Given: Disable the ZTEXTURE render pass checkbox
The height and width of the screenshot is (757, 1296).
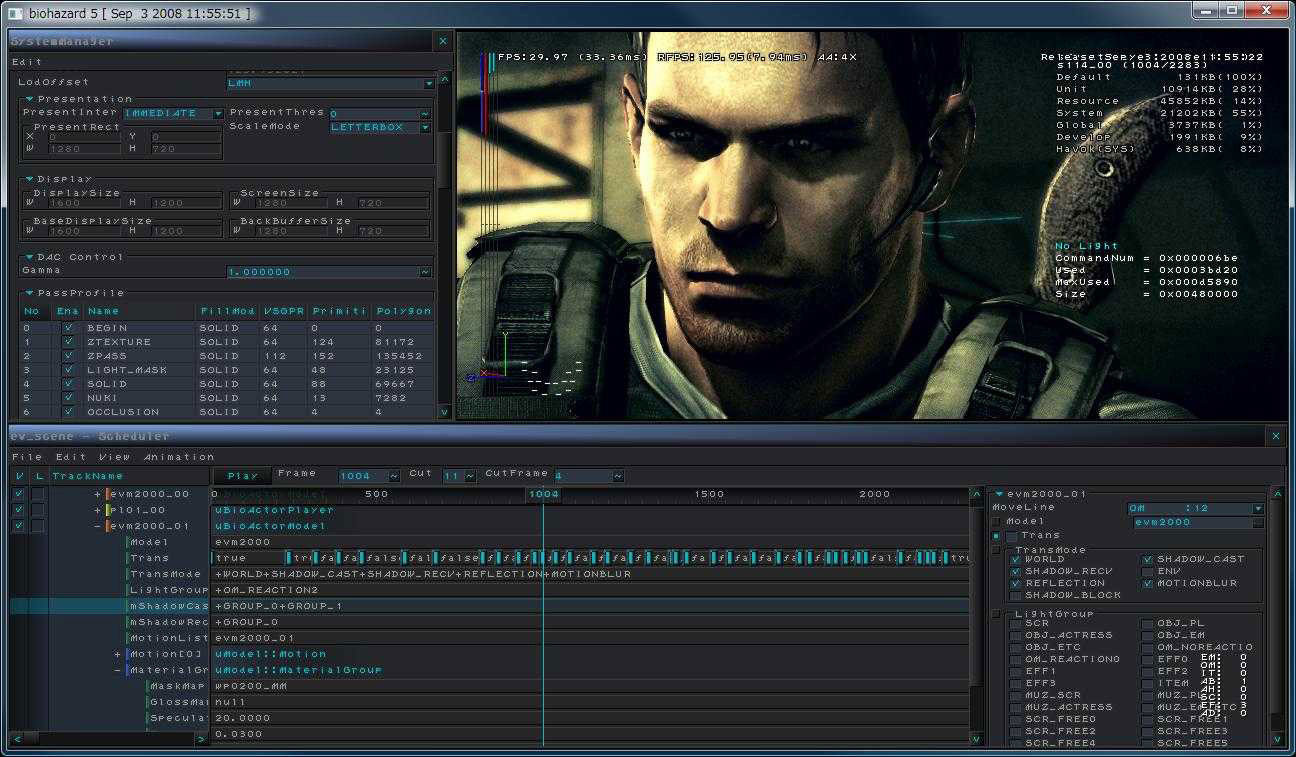Looking at the screenshot, I should pos(68,342).
